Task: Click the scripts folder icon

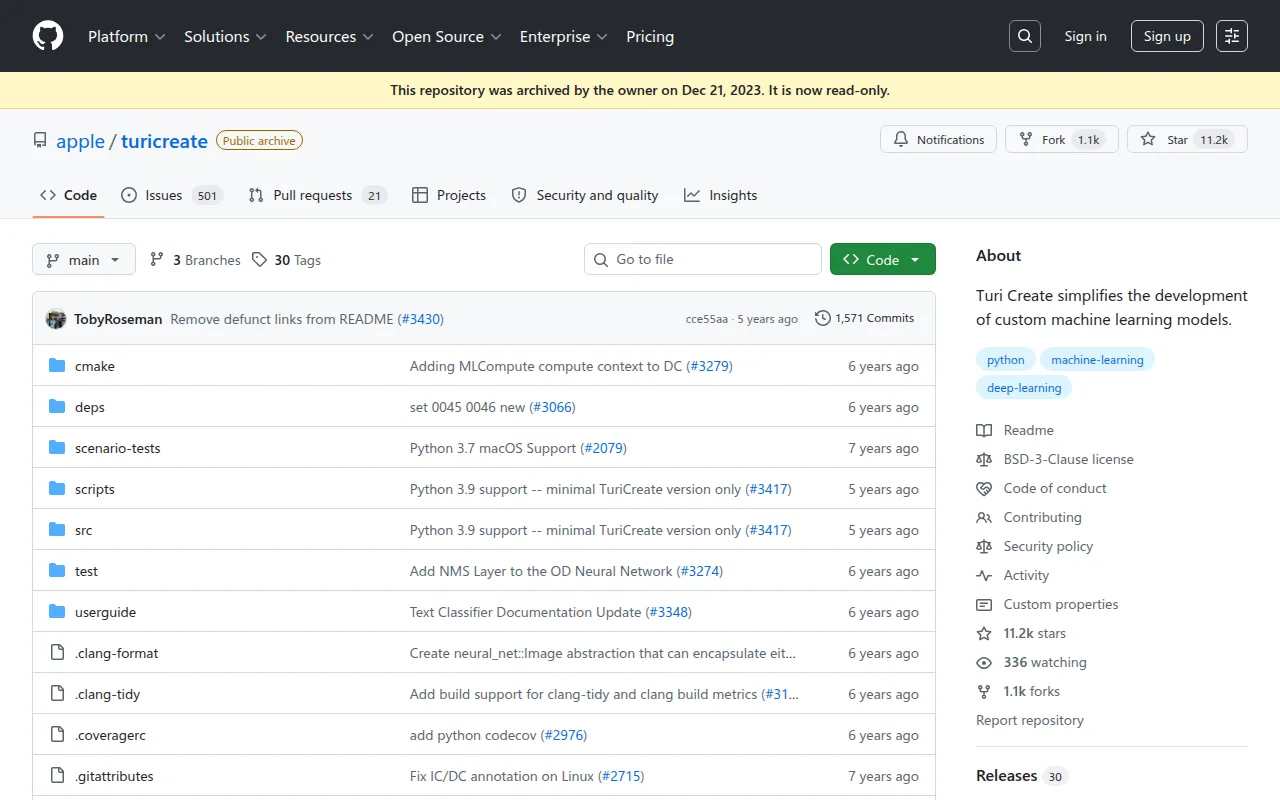Action: tap(57, 489)
